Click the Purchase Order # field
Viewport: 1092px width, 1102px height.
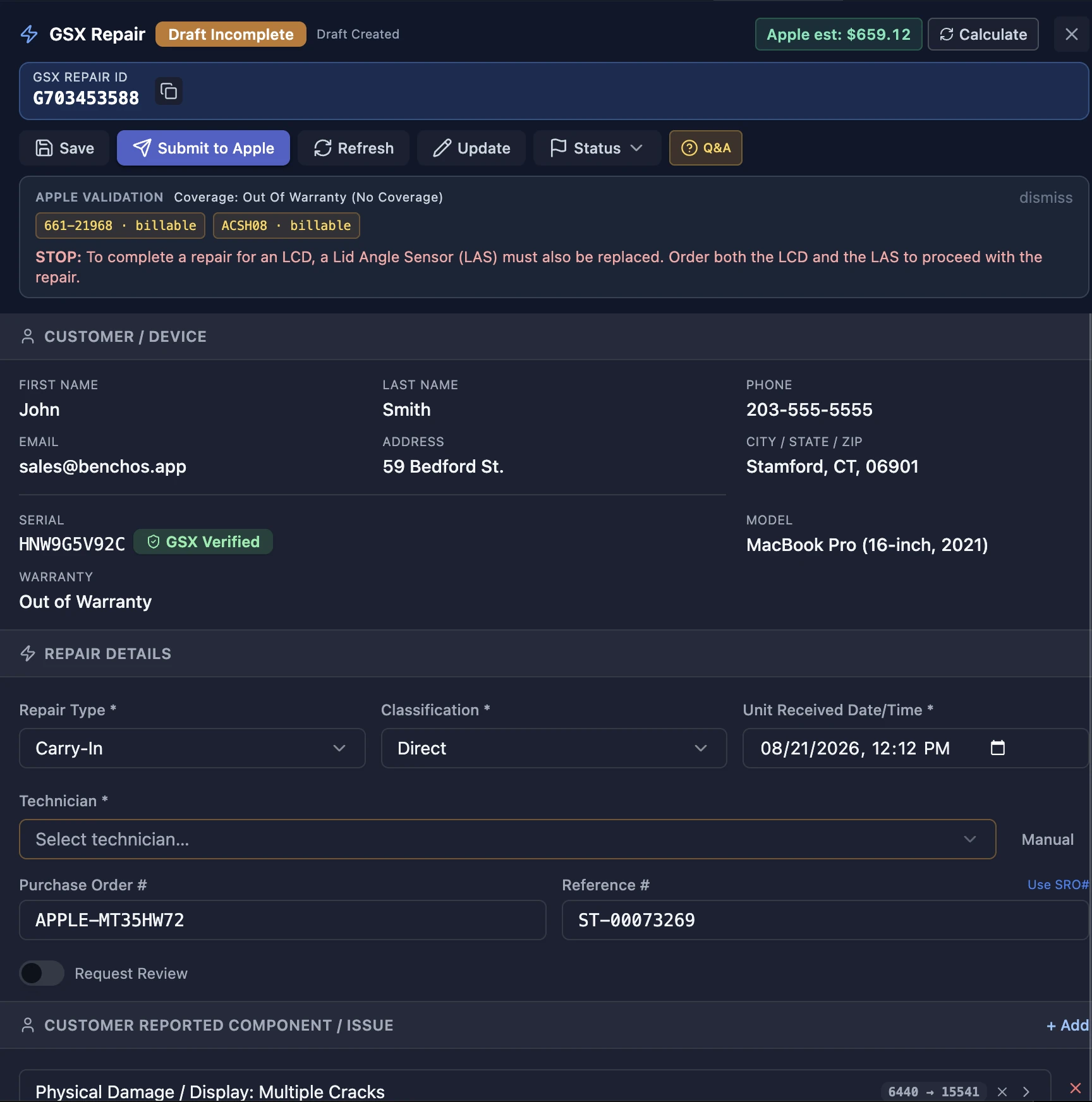[282, 920]
